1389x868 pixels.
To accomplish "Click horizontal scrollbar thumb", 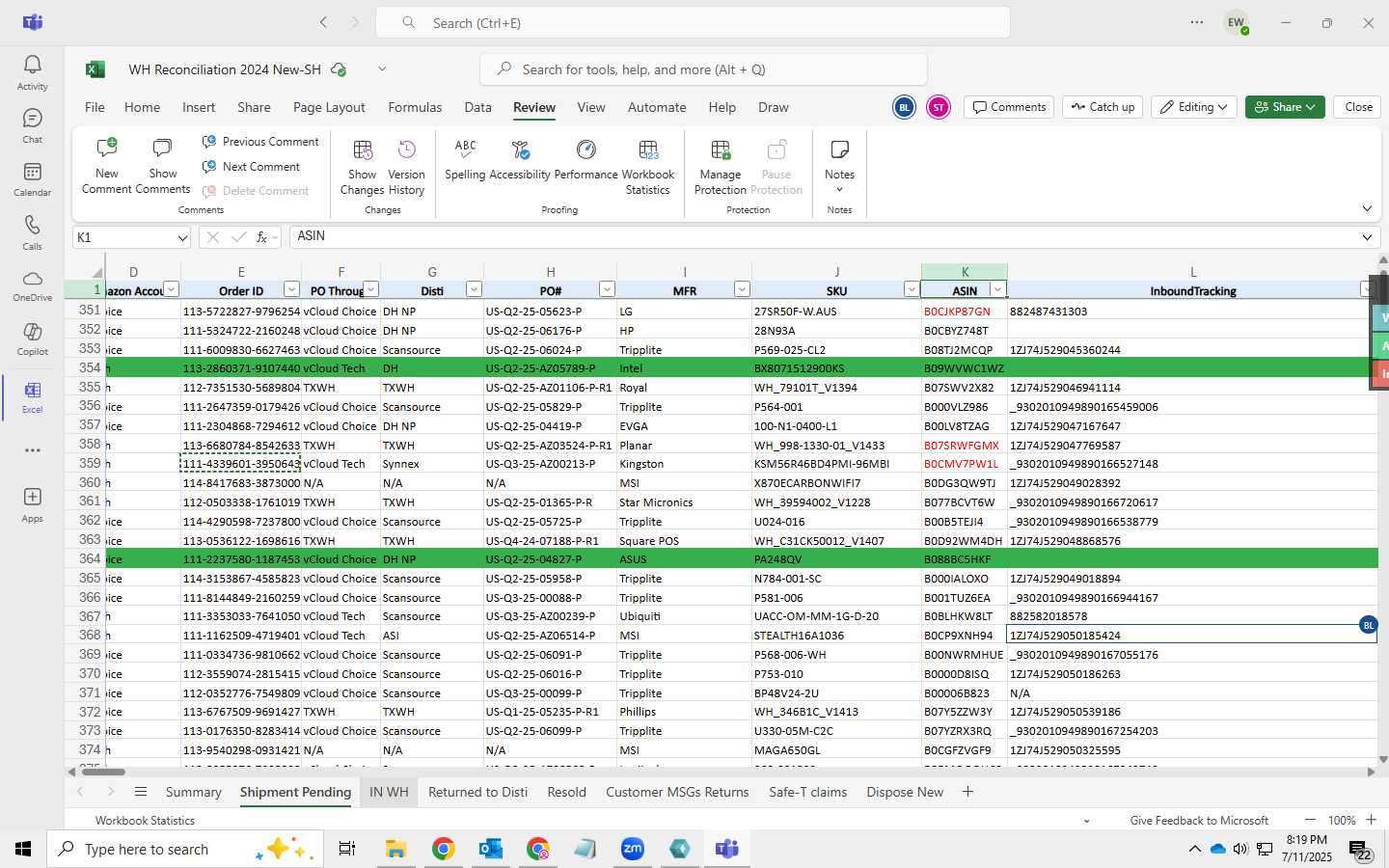I will [102, 772].
